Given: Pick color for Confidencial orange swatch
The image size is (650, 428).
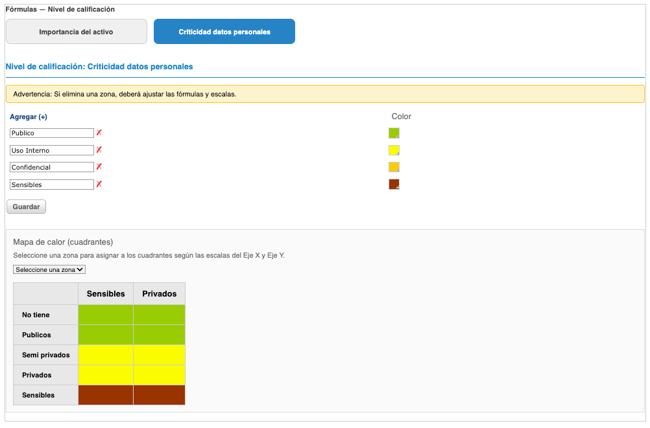Looking at the screenshot, I should (x=394, y=167).
